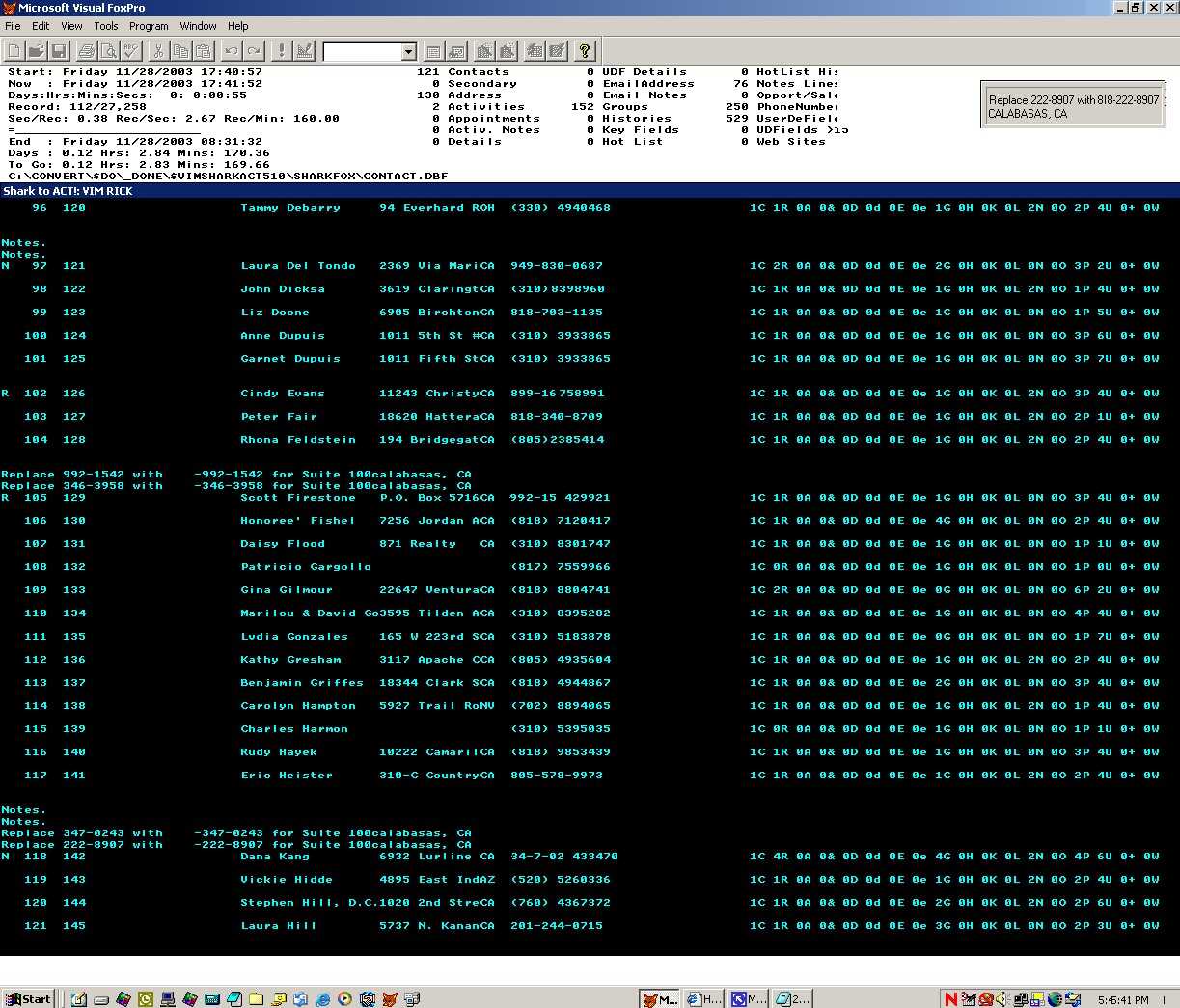1180x1008 pixels.
Task: Launch Windows Media Player from Quick Launch
Action: coord(344,999)
